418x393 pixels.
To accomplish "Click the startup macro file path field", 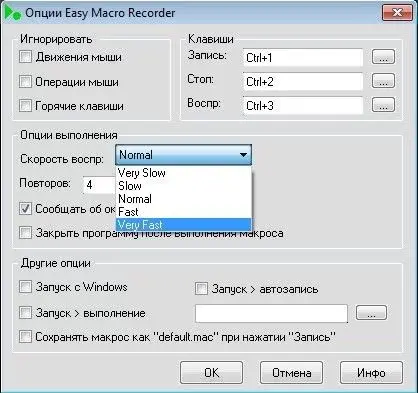I will (x=271, y=313).
